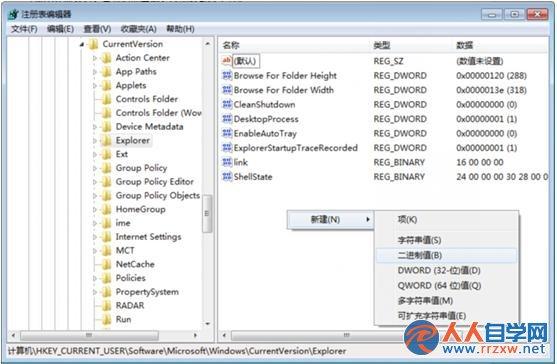Click the CleanShutdown DWORD value icon
The height and width of the screenshot is (364, 557).
[x=227, y=104]
